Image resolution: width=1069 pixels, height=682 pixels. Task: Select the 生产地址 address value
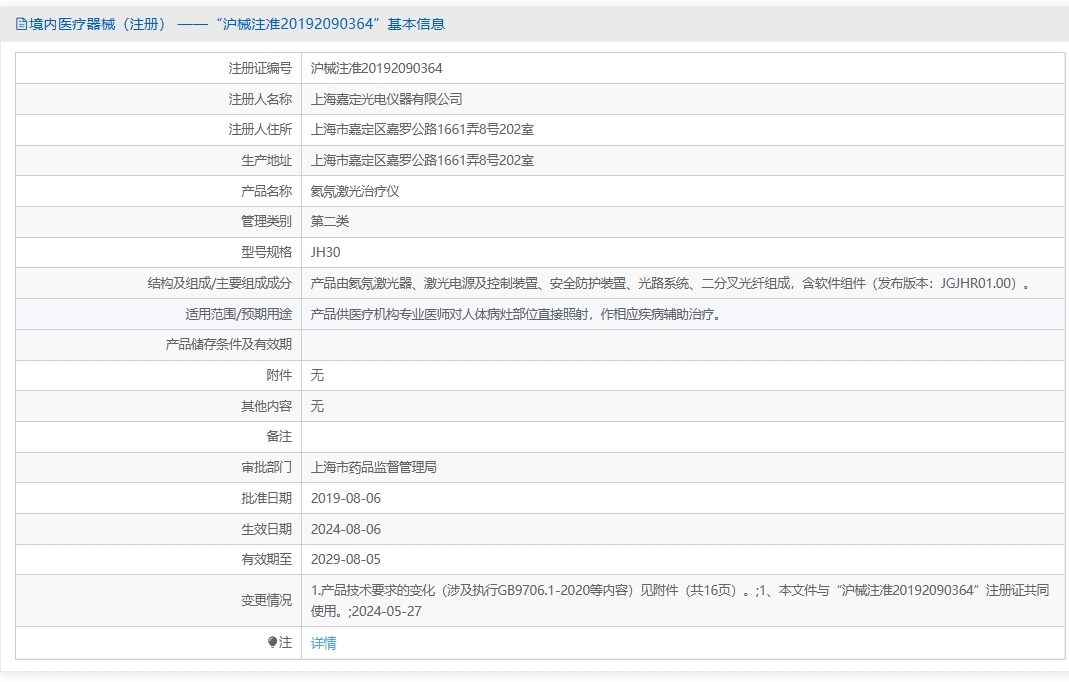pos(422,160)
